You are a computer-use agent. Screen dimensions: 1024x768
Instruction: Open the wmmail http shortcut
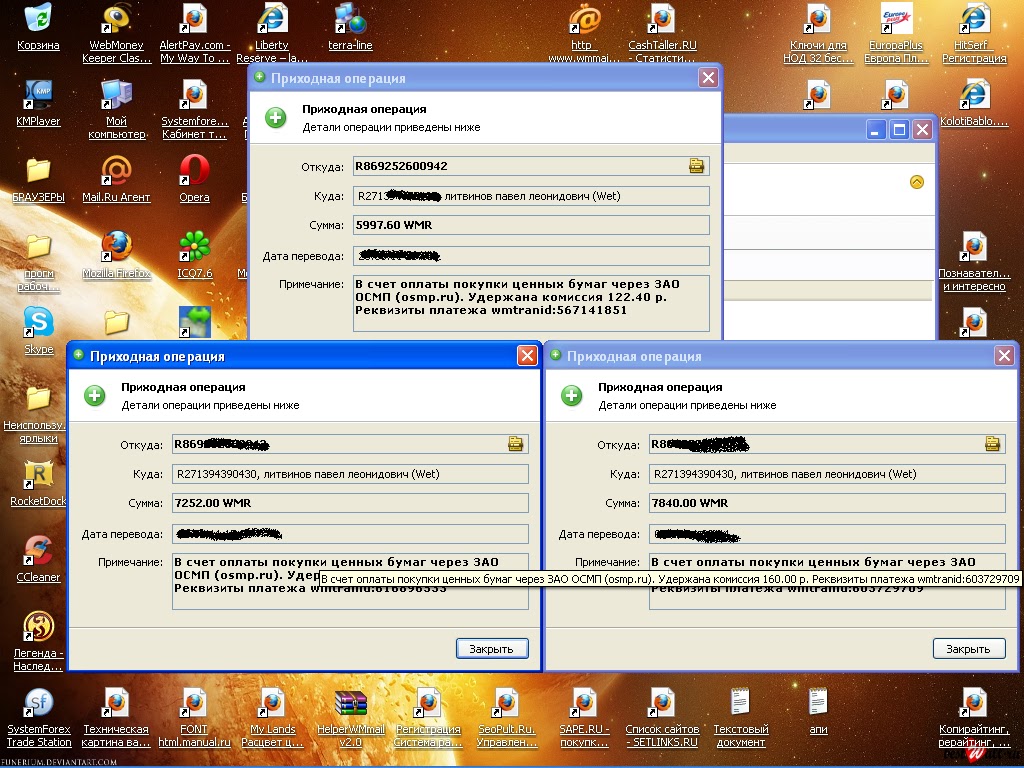tap(584, 33)
